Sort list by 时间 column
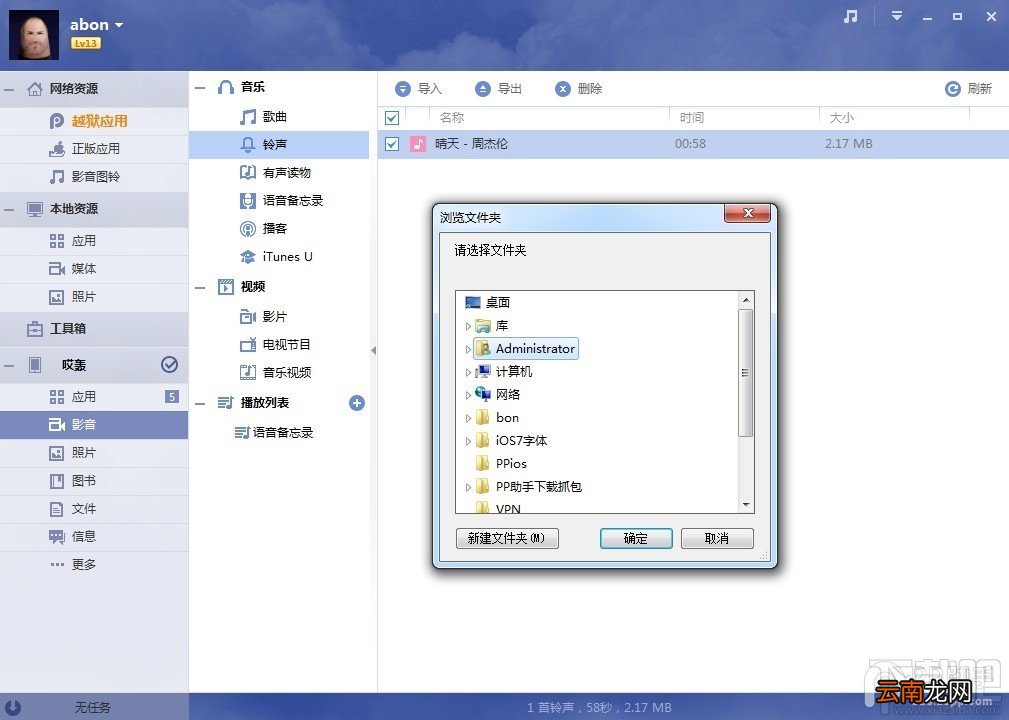 tap(745, 118)
